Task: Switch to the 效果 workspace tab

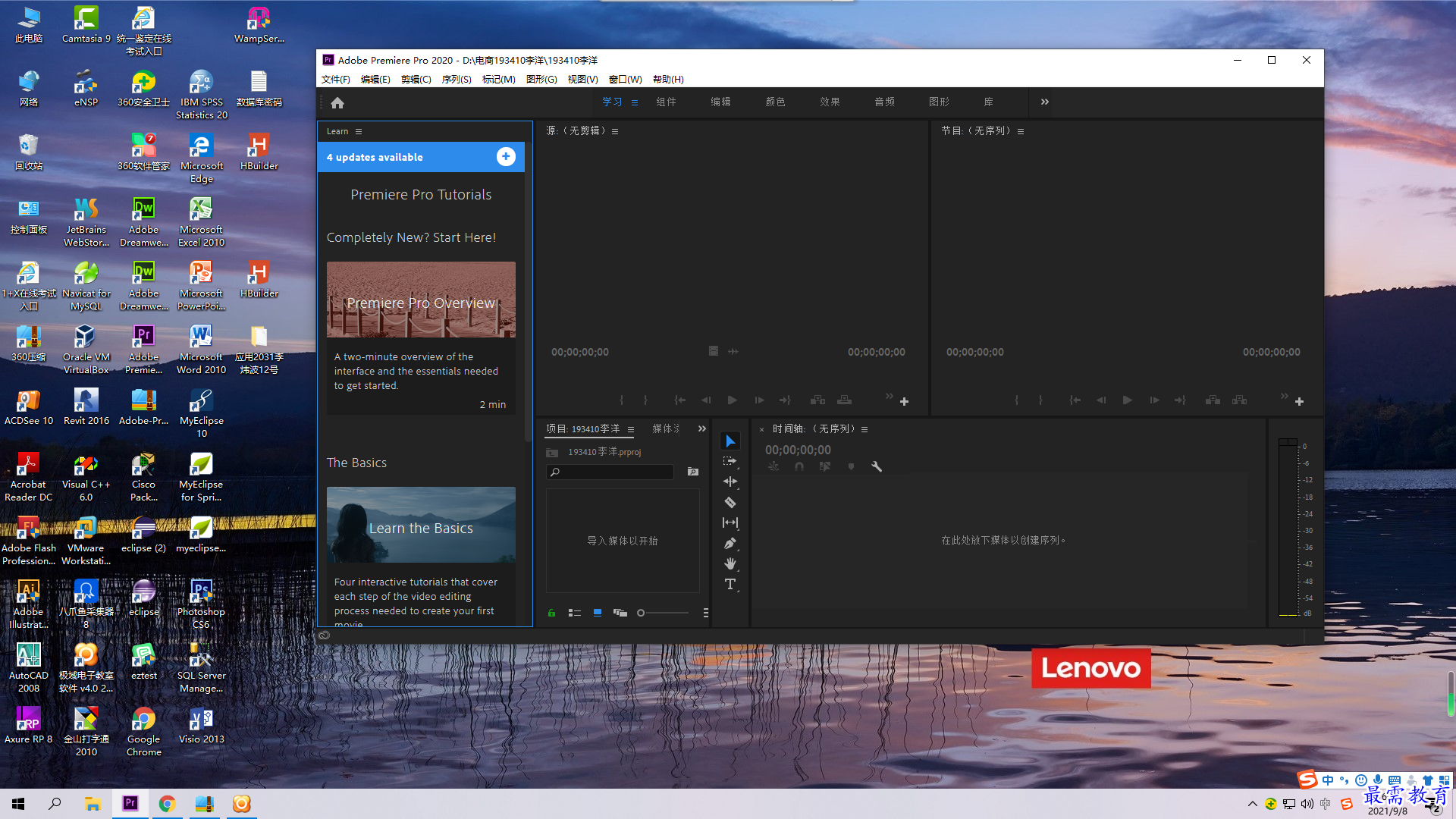Action: click(x=830, y=102)
